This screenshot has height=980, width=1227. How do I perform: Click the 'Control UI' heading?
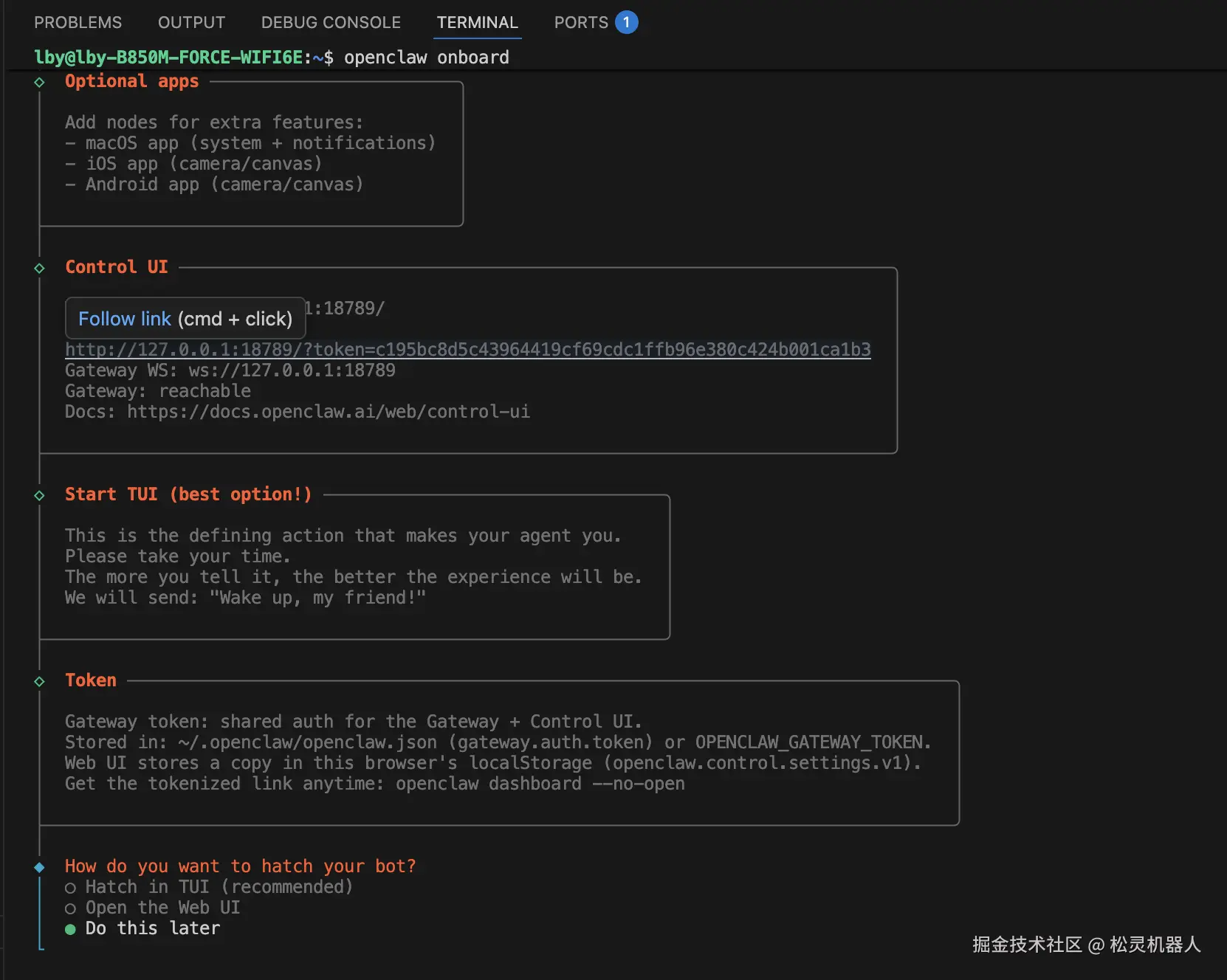point(117,267)
